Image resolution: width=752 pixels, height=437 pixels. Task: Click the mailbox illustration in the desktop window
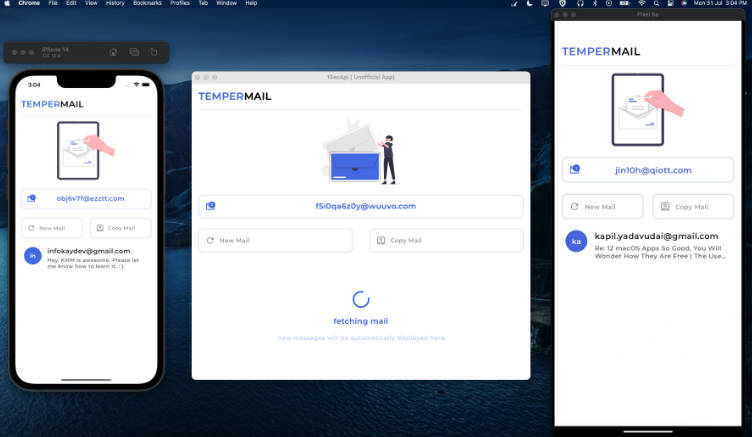pos(360,152)
